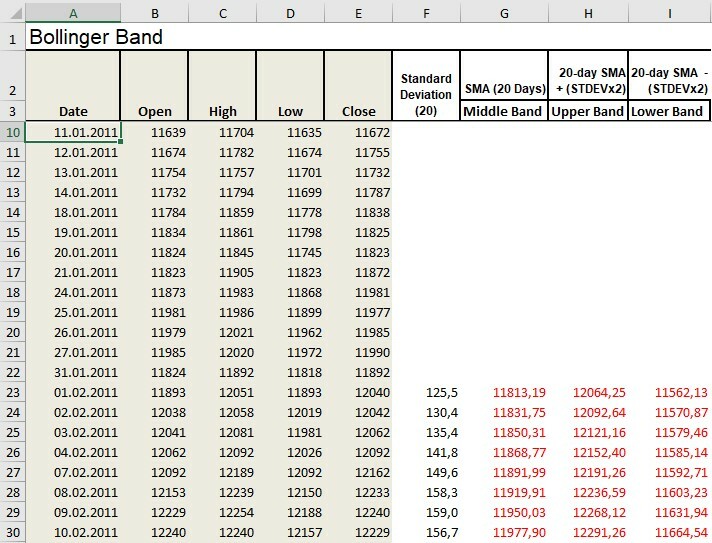Click the Date header cell

[73, 111]
